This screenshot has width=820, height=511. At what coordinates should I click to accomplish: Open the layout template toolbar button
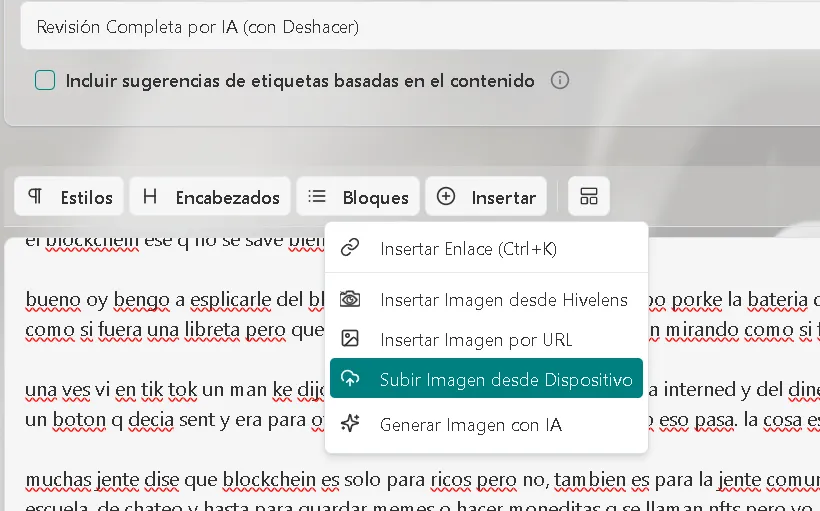coord(589,197)
